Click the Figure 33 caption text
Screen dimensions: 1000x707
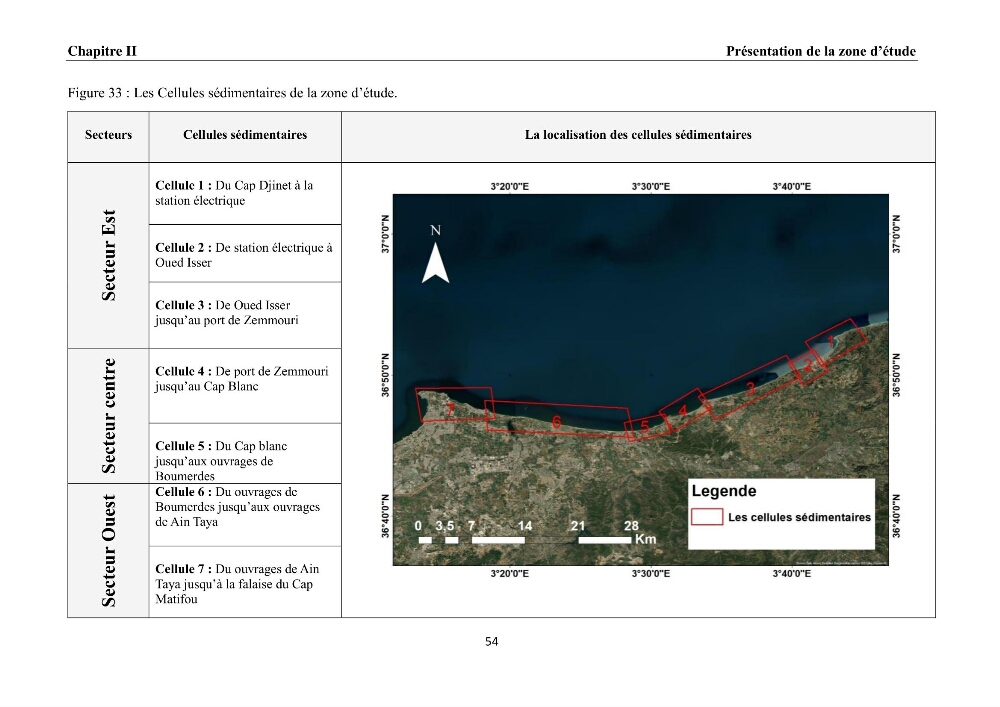click(232, 92)
